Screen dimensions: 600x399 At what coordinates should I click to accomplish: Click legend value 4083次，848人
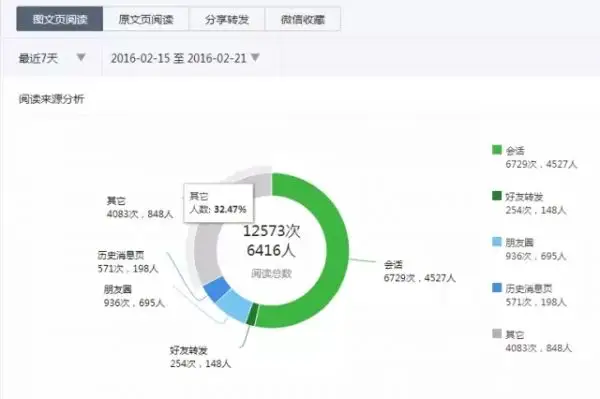click(x=538, y=348)
